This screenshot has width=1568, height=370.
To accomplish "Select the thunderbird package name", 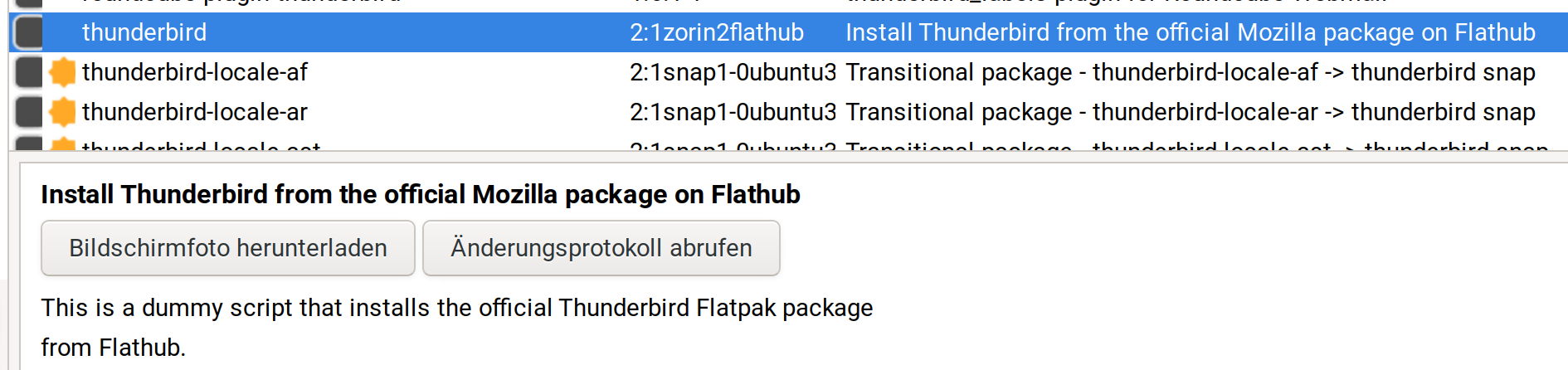I will tap(144, 32).
